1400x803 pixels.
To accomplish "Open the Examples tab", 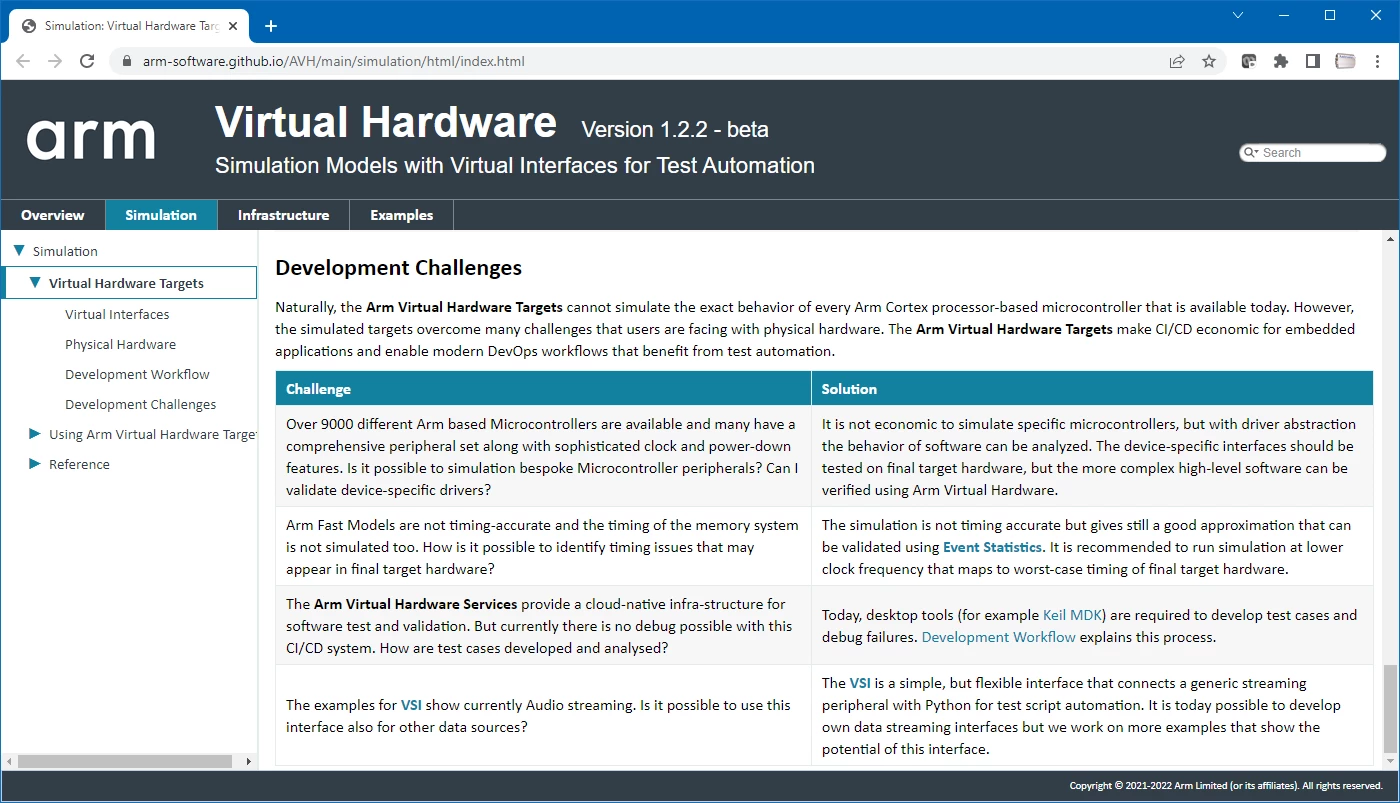I will [401, 215].
